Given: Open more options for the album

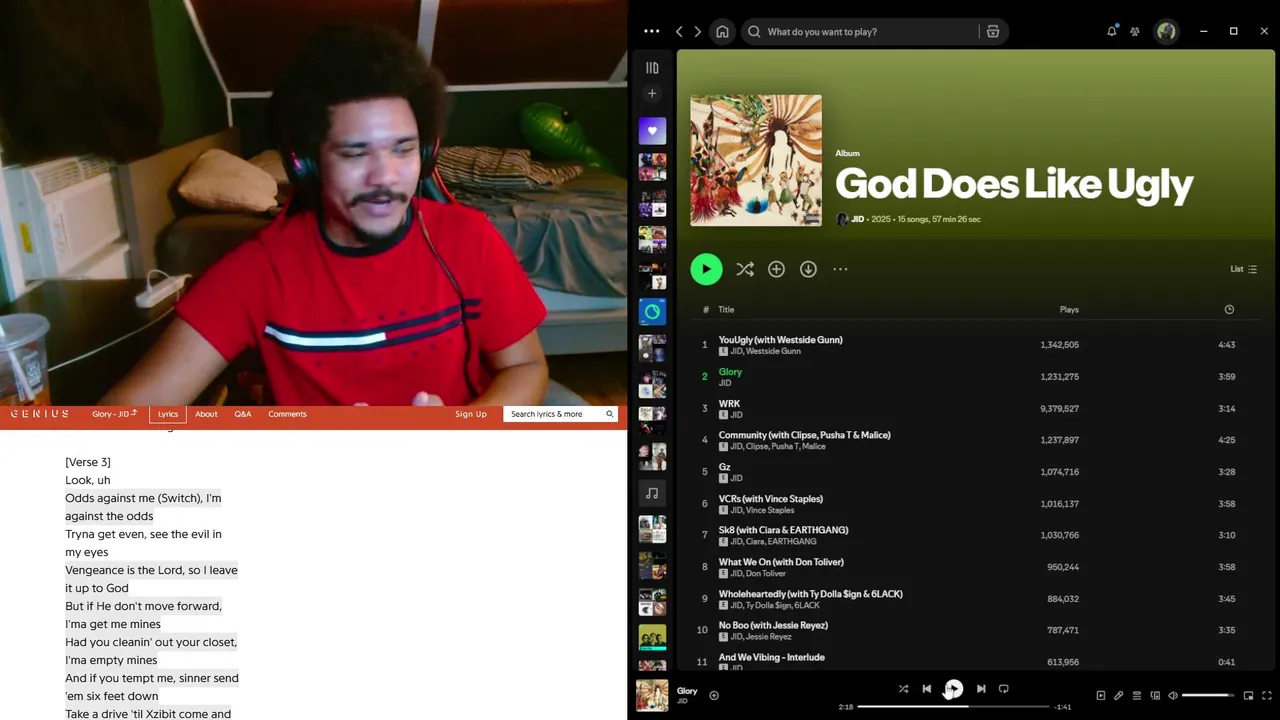Looking at the screenshot, I should 840,269.
